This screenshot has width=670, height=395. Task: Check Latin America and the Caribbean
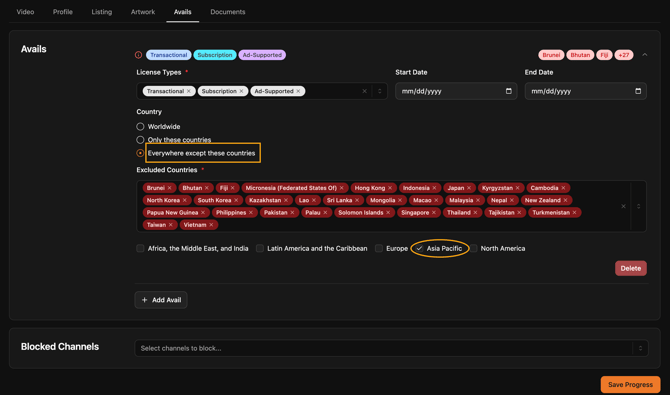(x=260, y=248)
